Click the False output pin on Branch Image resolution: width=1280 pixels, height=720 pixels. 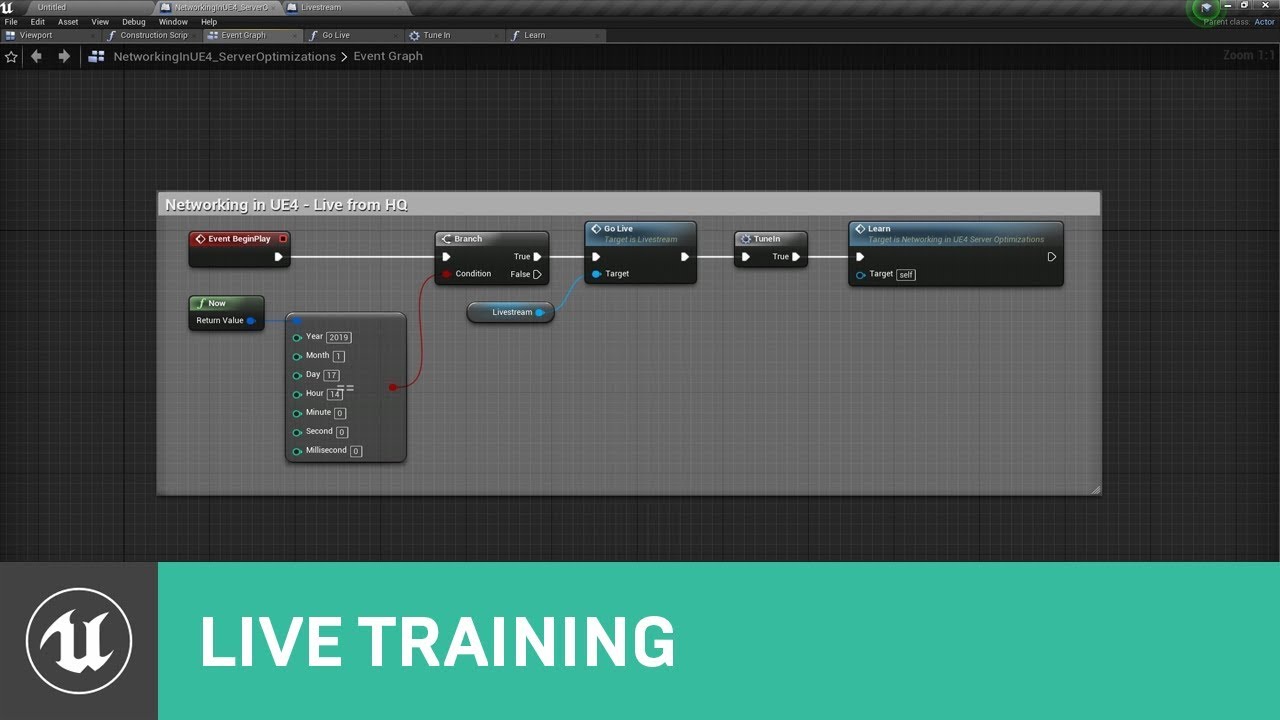click(537, 274)
